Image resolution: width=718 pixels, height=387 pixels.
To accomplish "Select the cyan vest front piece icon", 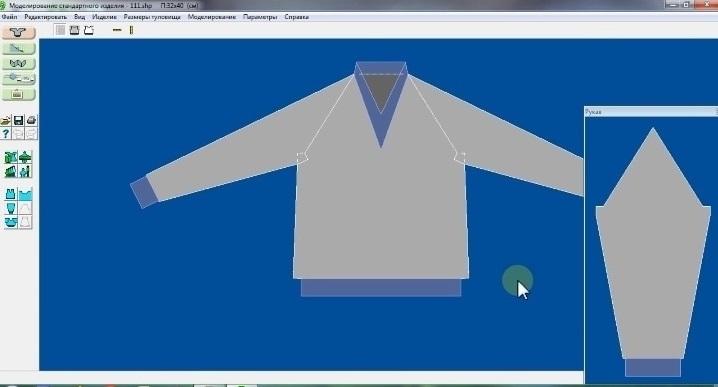I will click(x=11, y=194).
